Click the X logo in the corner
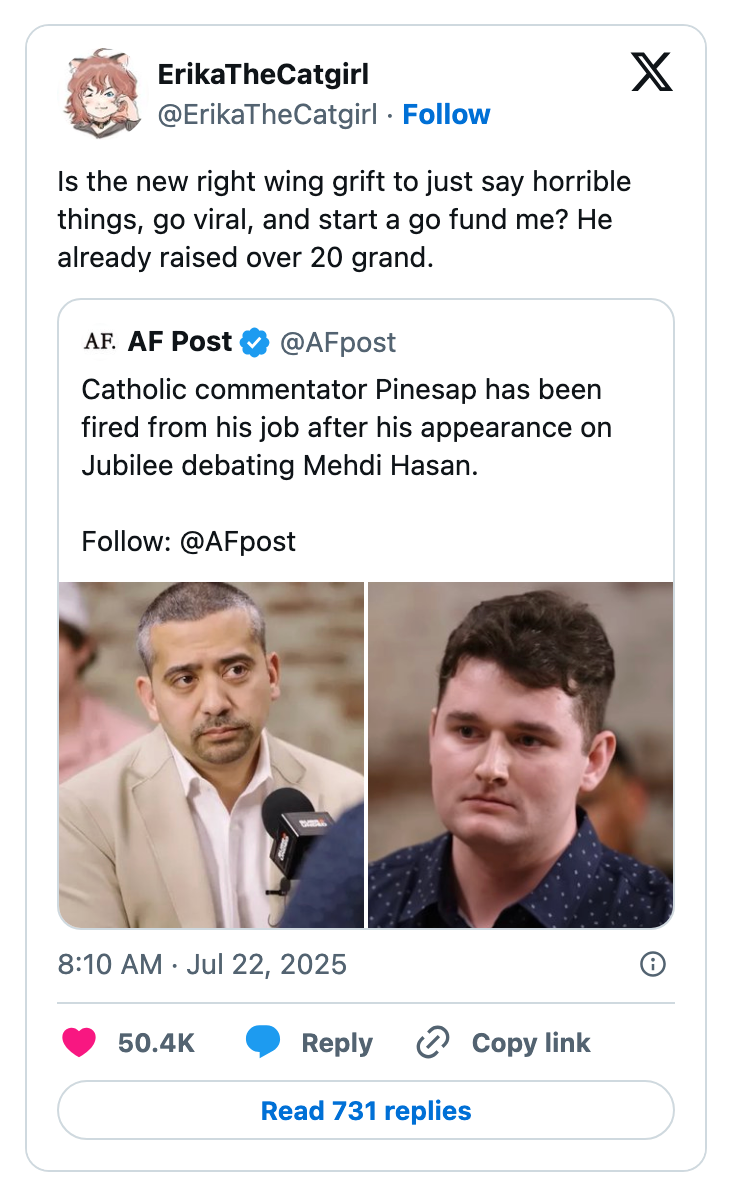This screenshot has width=734, height=1190. pyautogui.click(x=652, y=72)
